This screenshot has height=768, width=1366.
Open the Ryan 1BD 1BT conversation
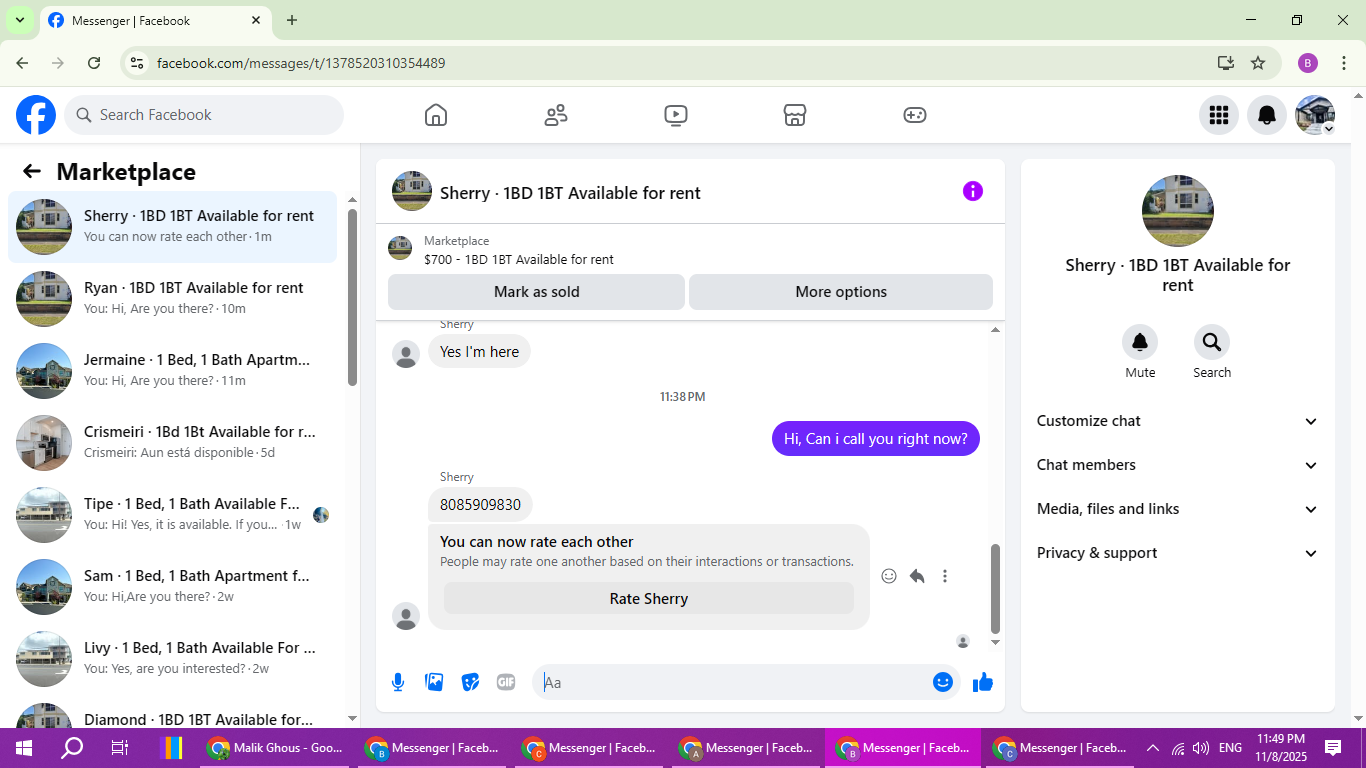coord(173,299)
